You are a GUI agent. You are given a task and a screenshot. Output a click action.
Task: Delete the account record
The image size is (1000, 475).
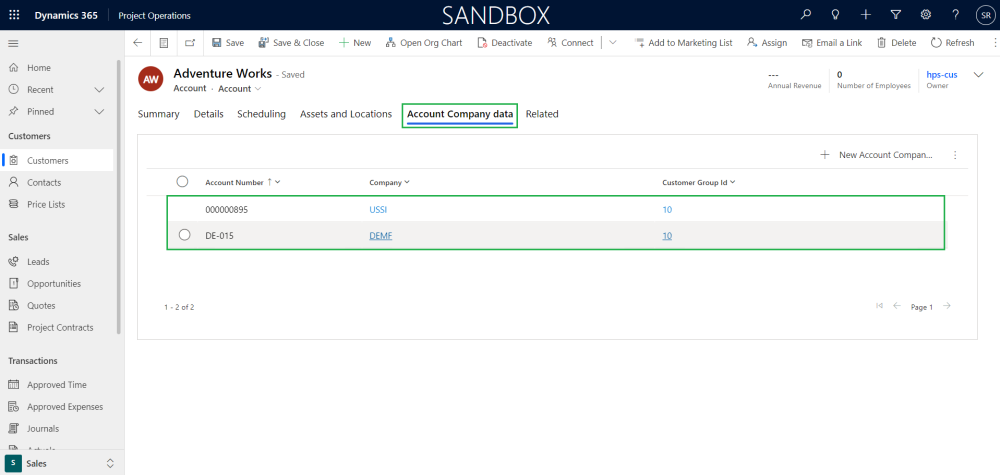pos(897,43)
